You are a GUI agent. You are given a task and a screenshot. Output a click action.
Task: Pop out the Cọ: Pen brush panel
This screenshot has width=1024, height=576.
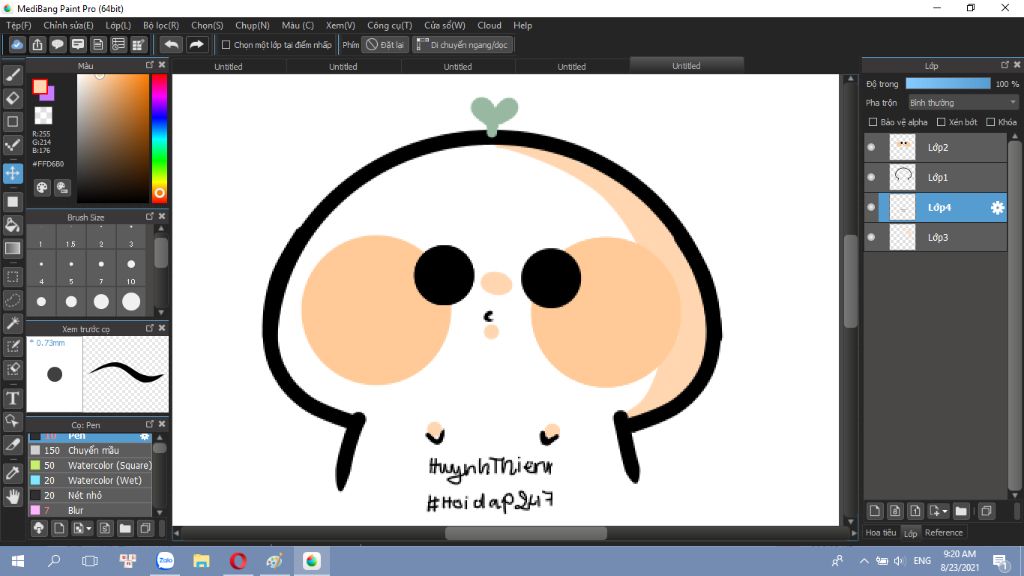(x=150, y=424)
